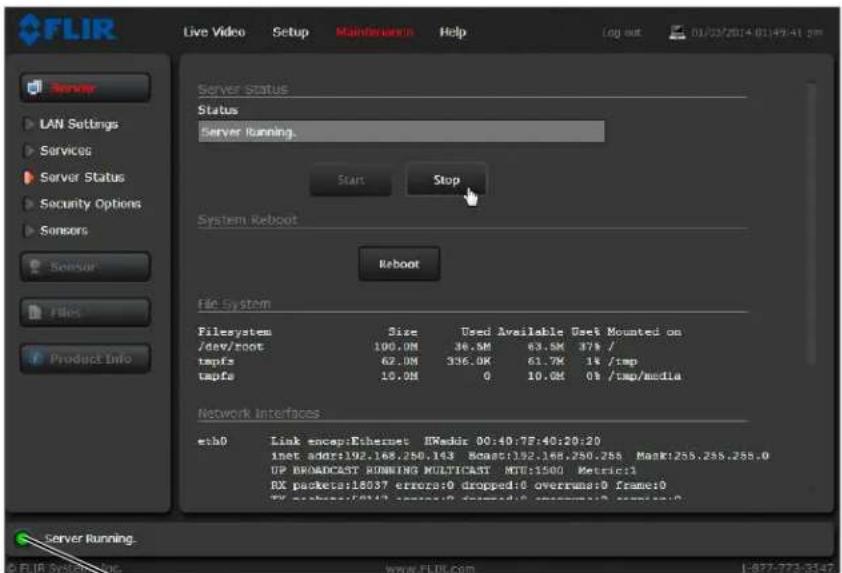
Task: Click the Files section document icon
Action: tap(35, 312)
